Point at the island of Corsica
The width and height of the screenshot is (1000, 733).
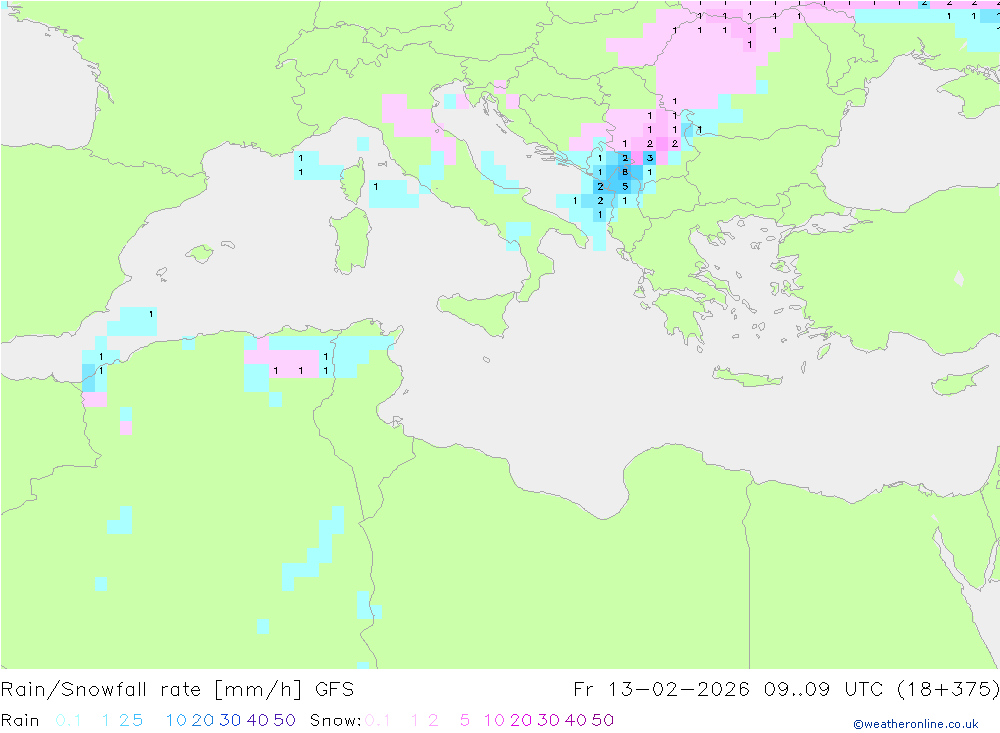353,181
